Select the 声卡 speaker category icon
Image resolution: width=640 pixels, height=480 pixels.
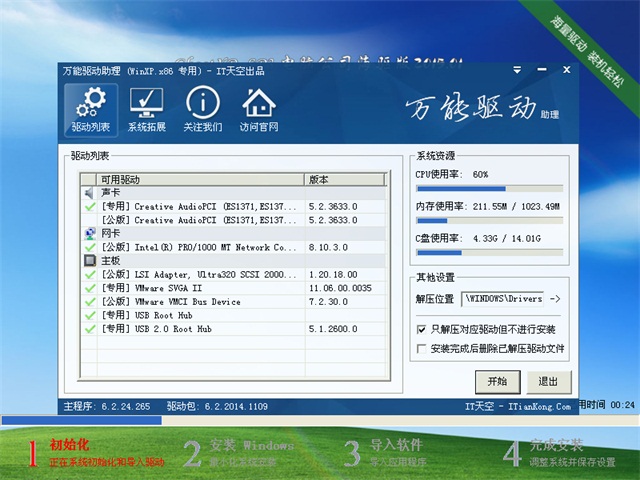pos(89,193)
